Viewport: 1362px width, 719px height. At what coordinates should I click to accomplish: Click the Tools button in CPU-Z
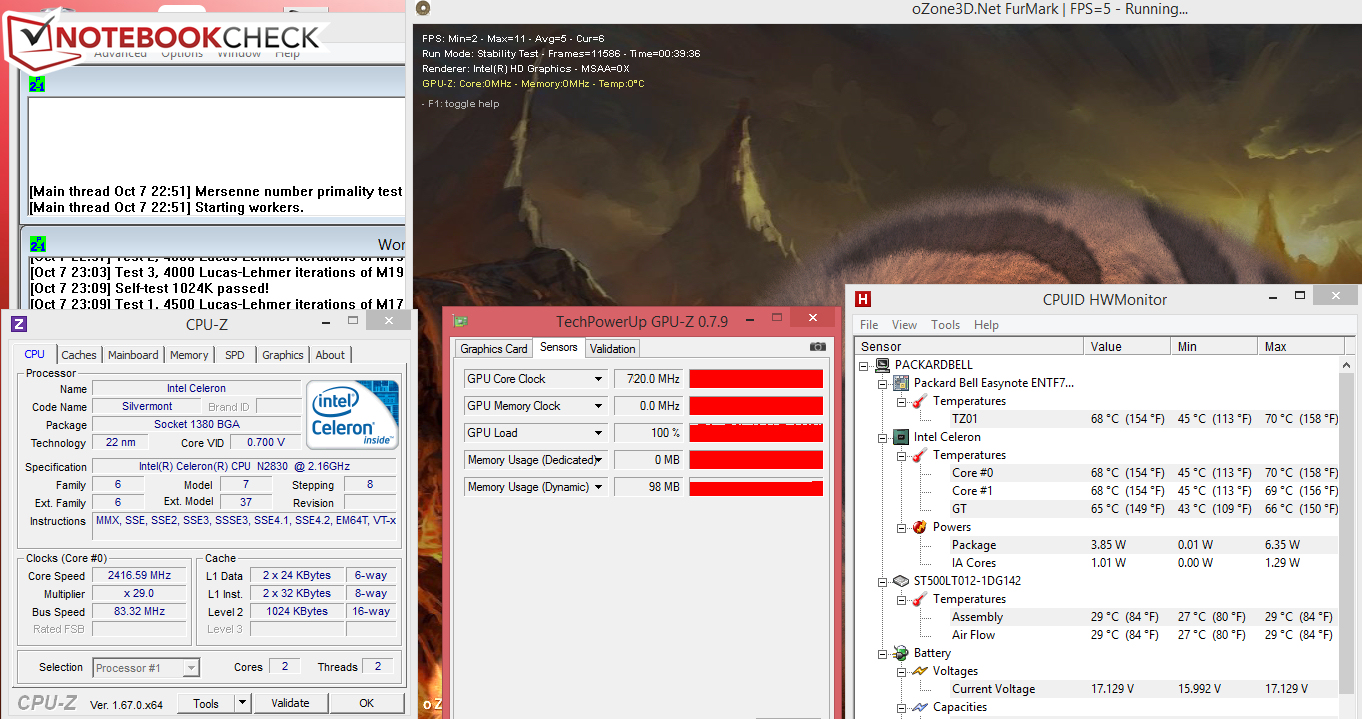coord(206,703)
